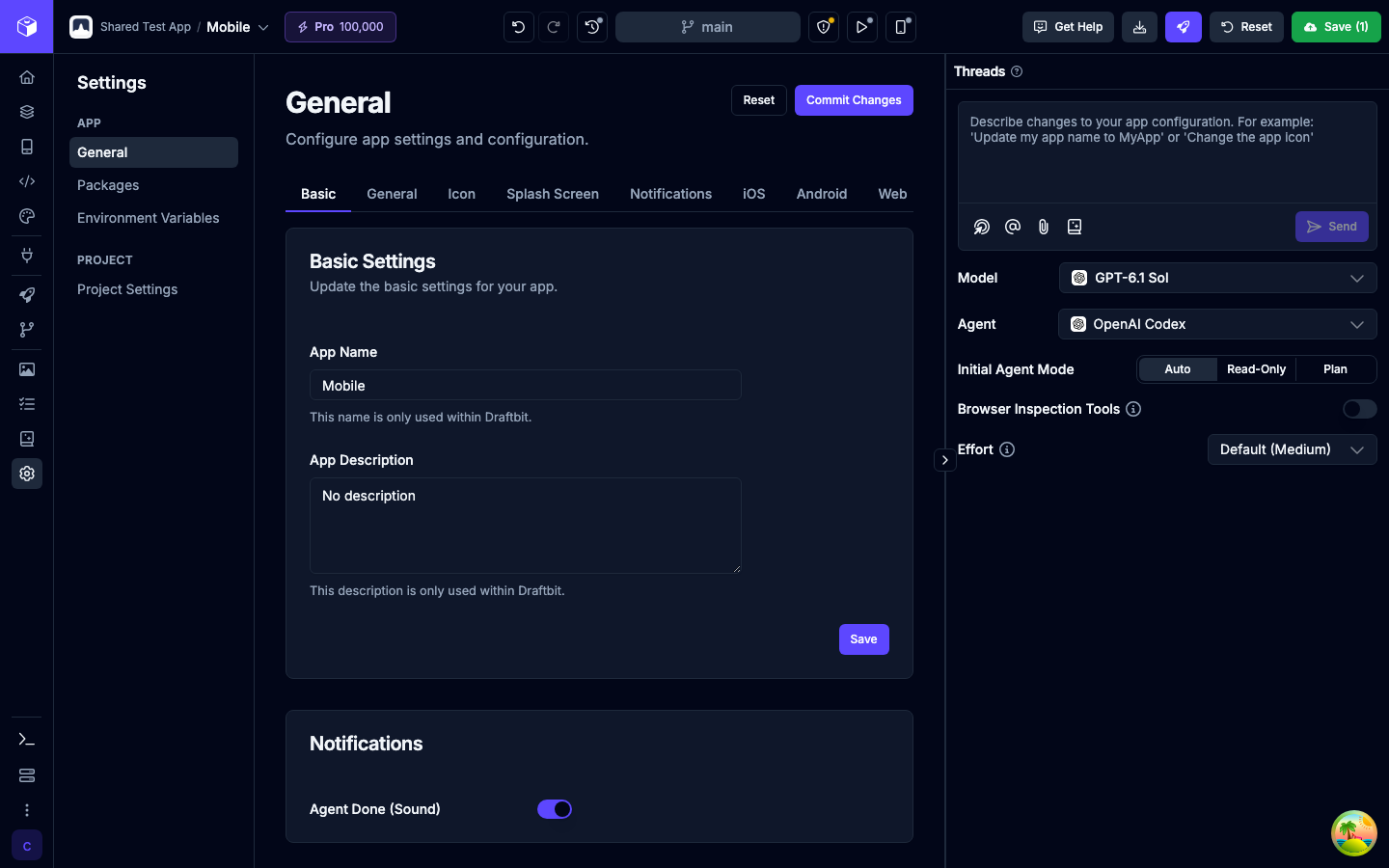Open the git branch icon in left sidebar
The height and width of the screenshot is (868, 1389).
27,330
